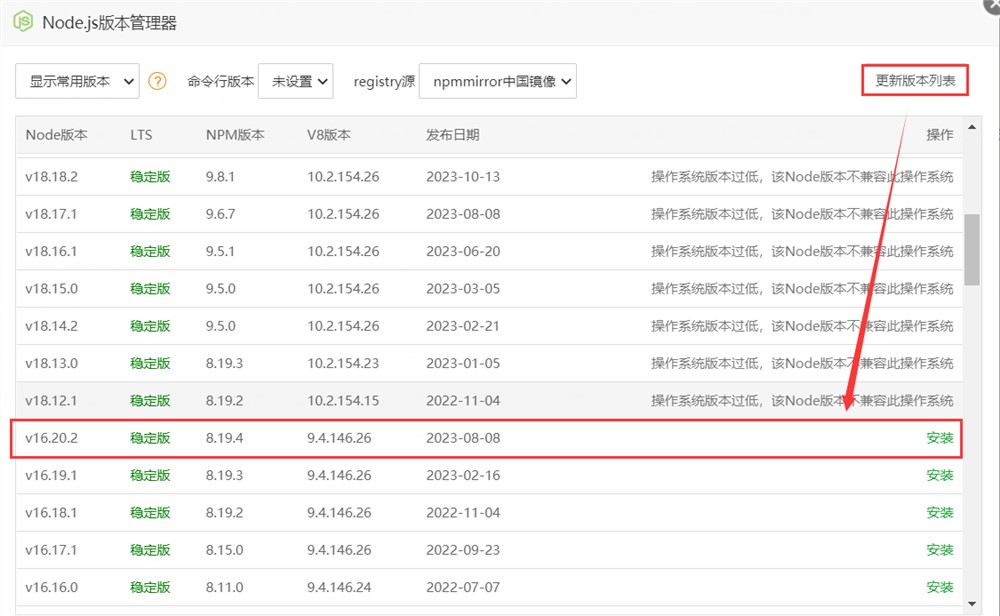This screenshot has height=616, width=1000.
Task: Click incompatibility message in v18.18.2 row
Action: pos(802,177)
